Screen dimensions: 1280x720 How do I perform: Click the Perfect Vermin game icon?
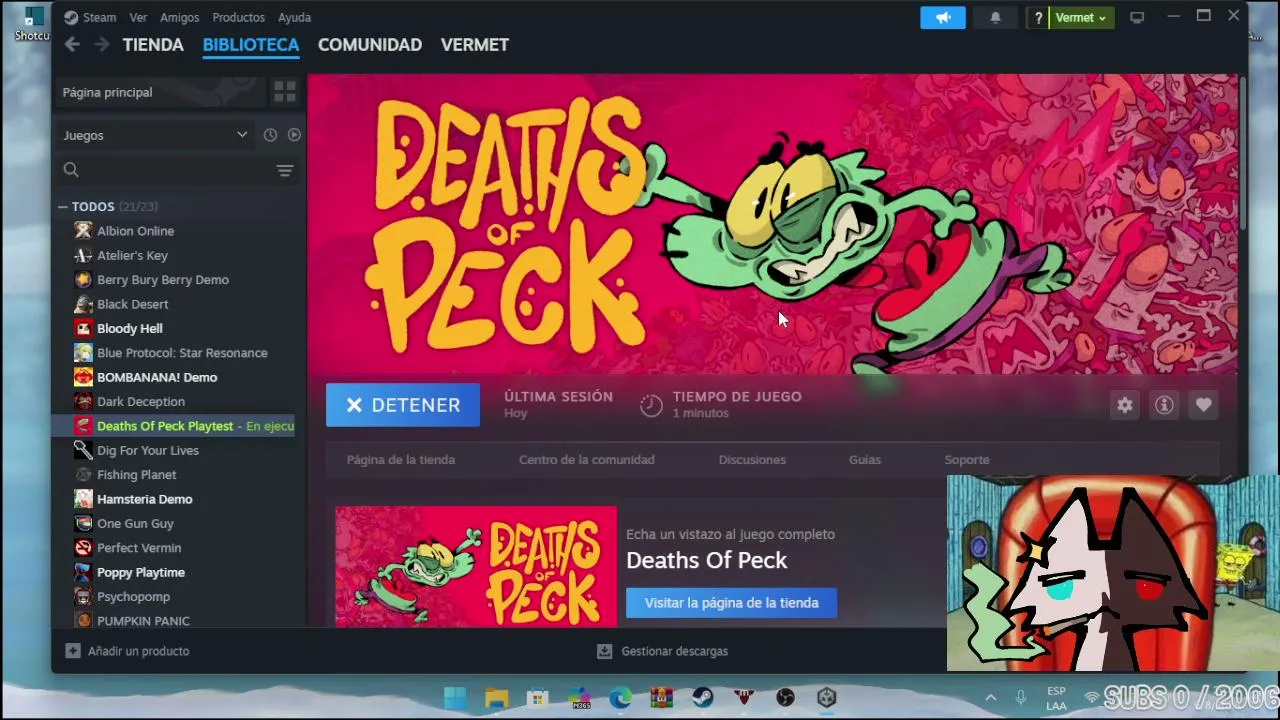pyautogui.click(x=83, y=548)
